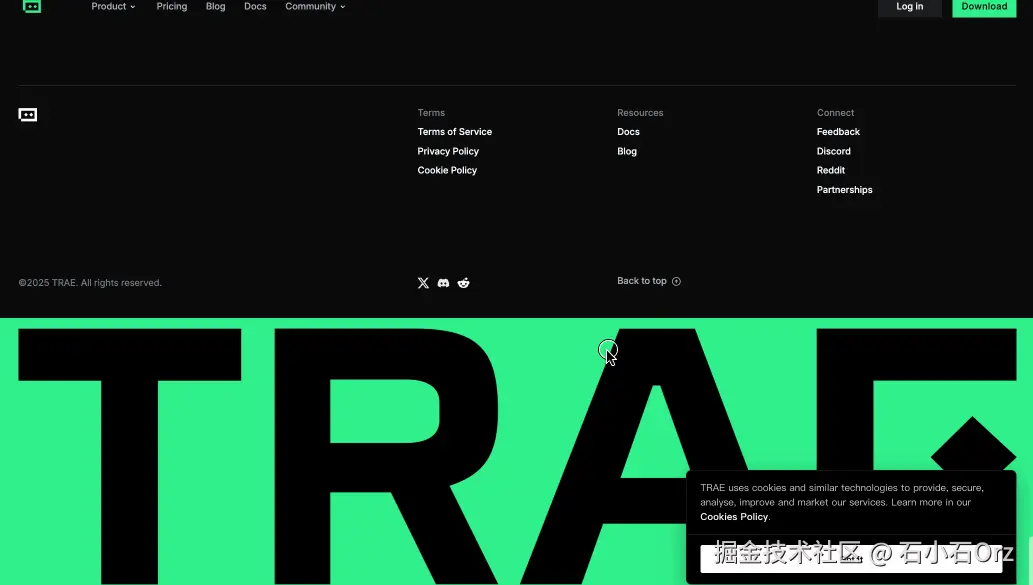Open the Pricing nav item

(x=172, y=7)
